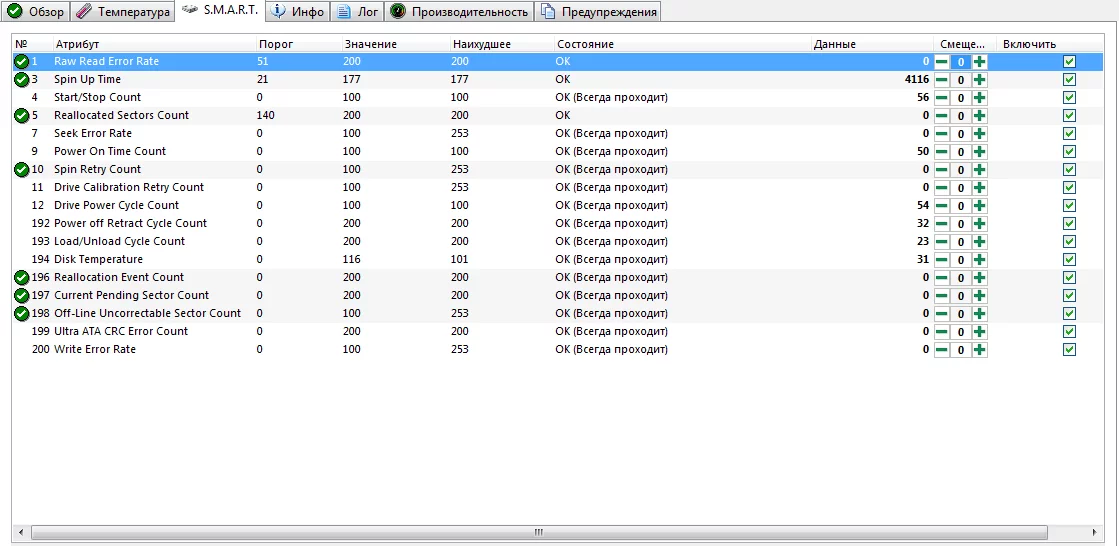Increase offset for Start/Stop Count
This screenshot has width=1119, height=546.
(980, 98)
